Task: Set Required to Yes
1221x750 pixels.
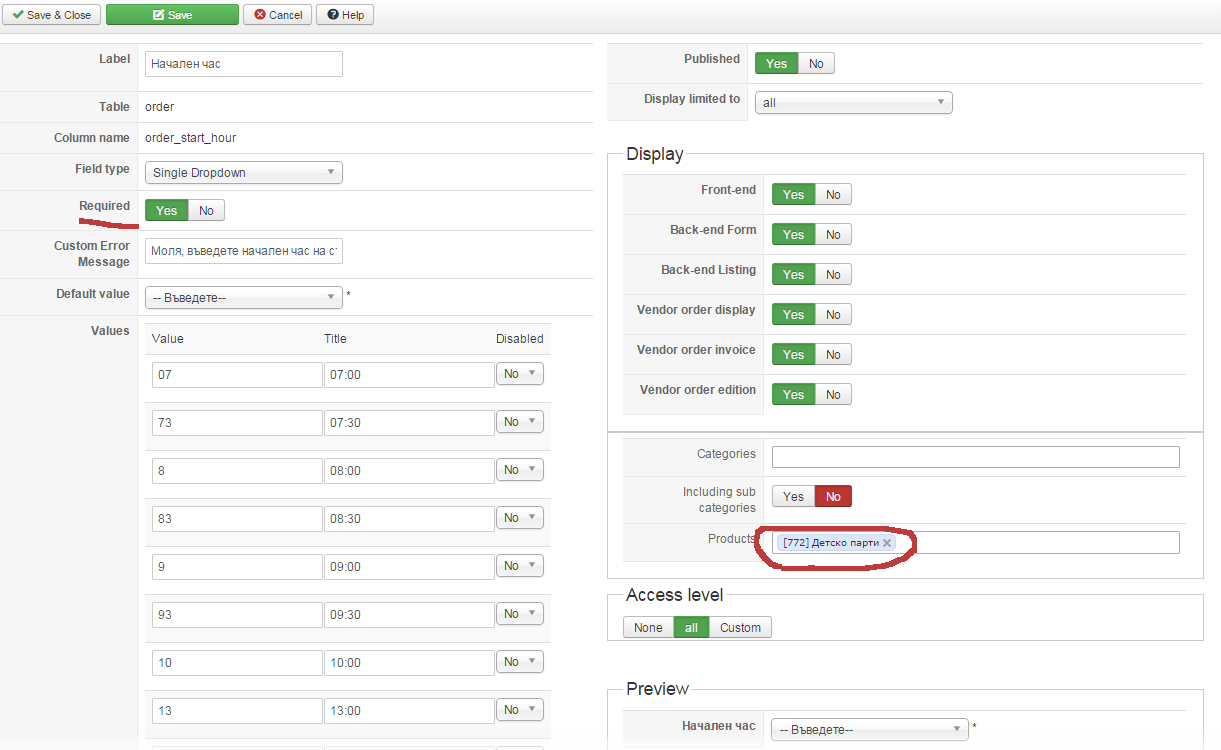Action: point(166,211)
